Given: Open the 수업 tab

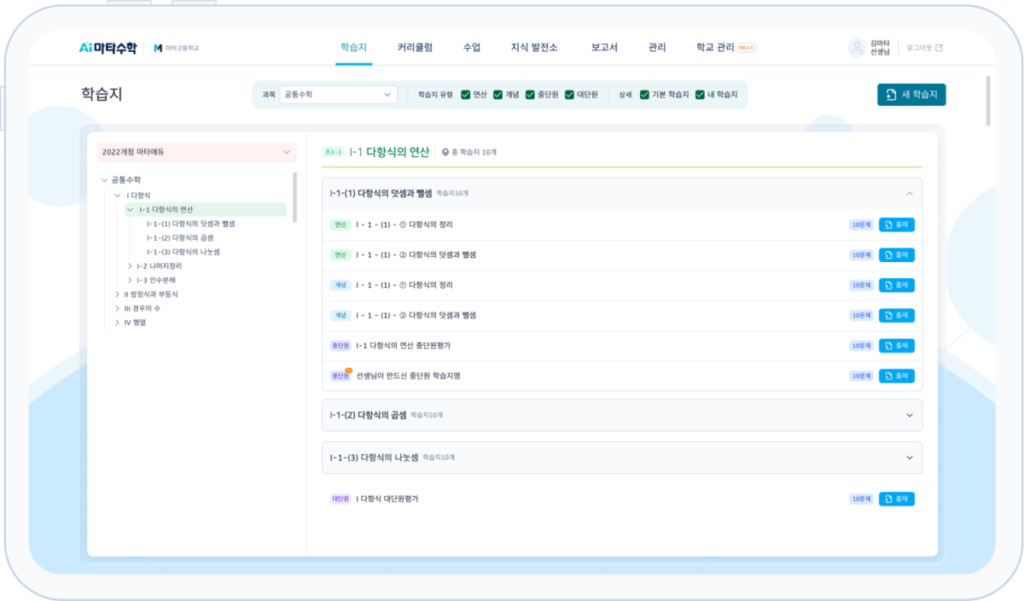Looking at the screenshot, I should [472, 48].
